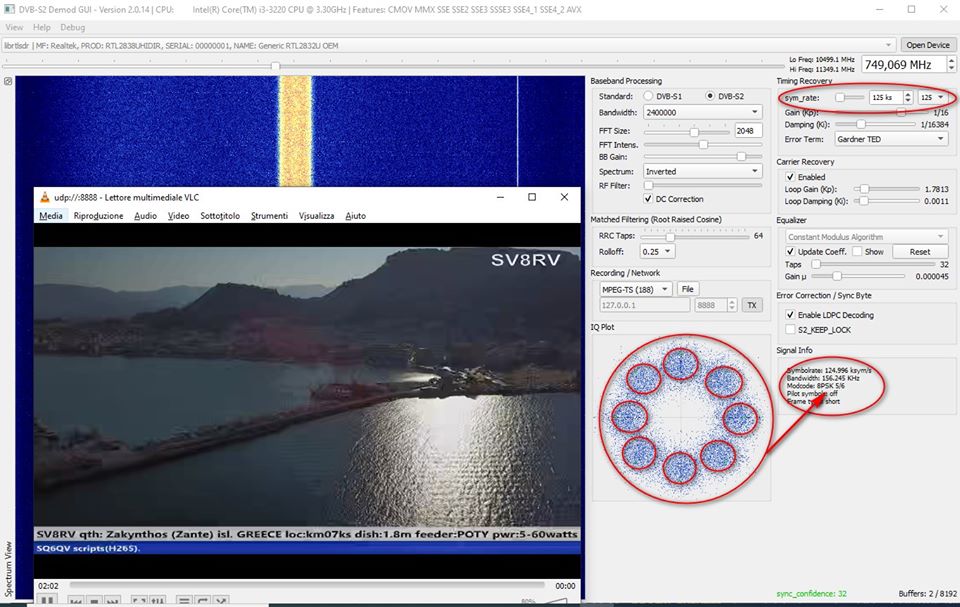Open the Debug menu
Image resolution: width=960 pixels, height=607 pixels.
[73, 27]
